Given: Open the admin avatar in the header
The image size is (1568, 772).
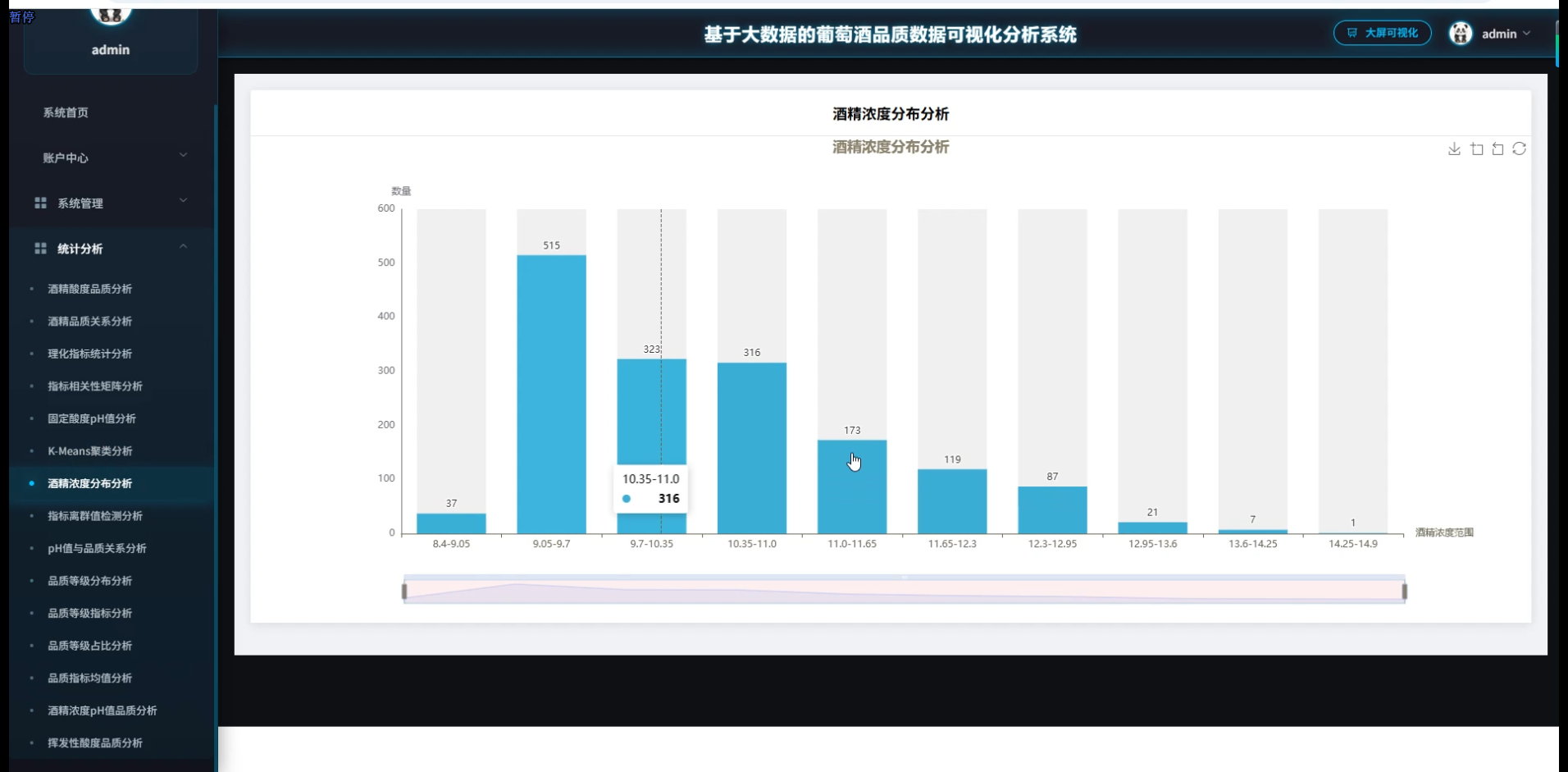Looking at the screenshot, I should coord(1461,34).
